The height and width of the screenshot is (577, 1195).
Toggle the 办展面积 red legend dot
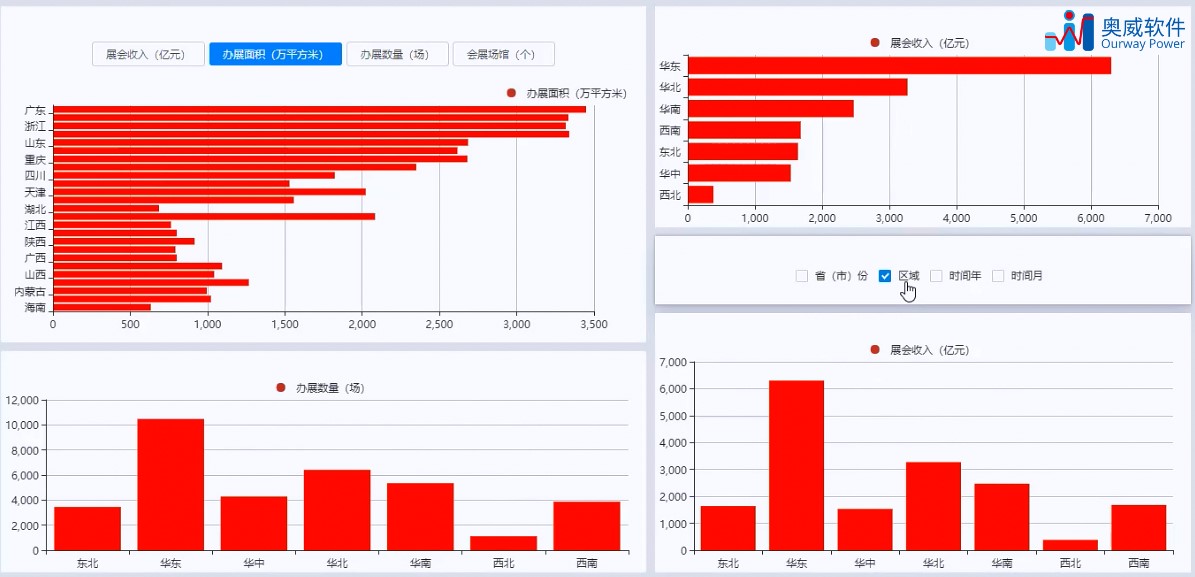511,93
